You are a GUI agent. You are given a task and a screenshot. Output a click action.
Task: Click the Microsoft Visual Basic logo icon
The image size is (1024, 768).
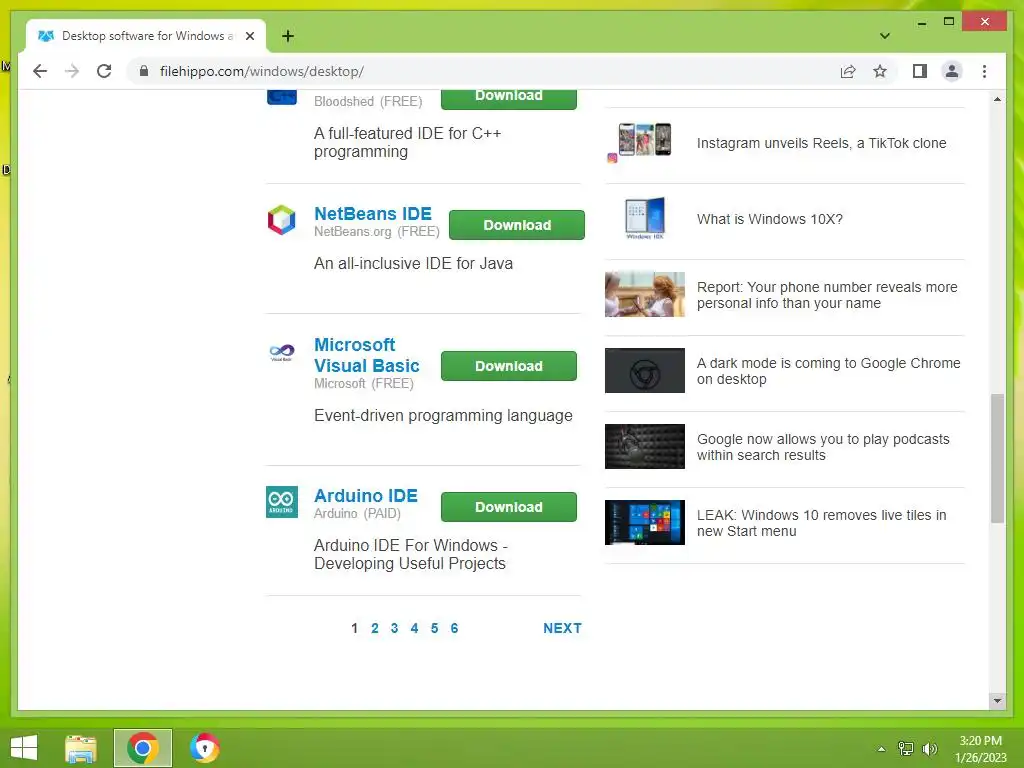pyautogui.click(x=281, y=352)
